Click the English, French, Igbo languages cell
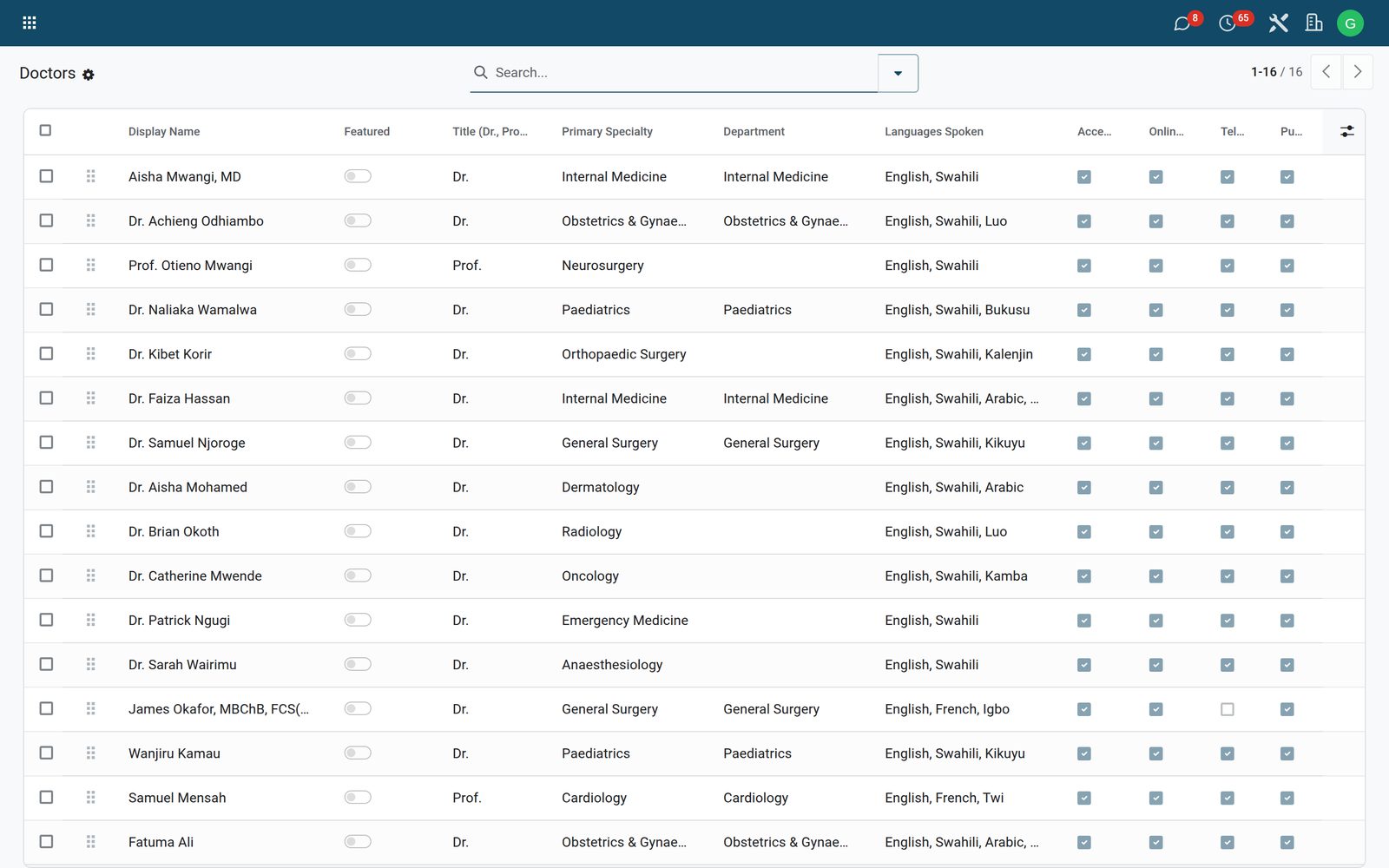The image size is (1389, 868). [x=947, y=709]
